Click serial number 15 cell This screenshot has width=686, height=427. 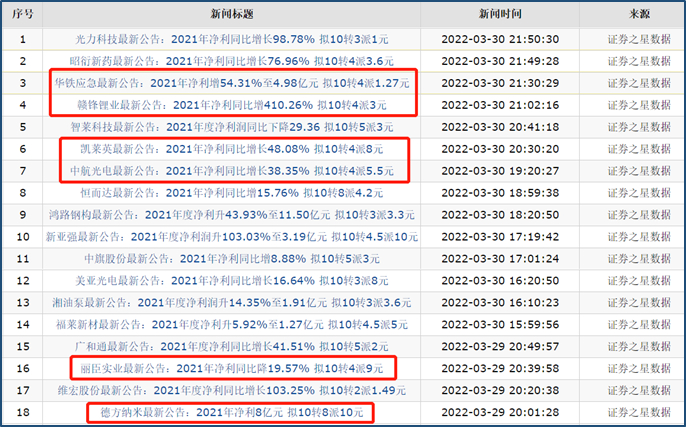click(23, 346)
